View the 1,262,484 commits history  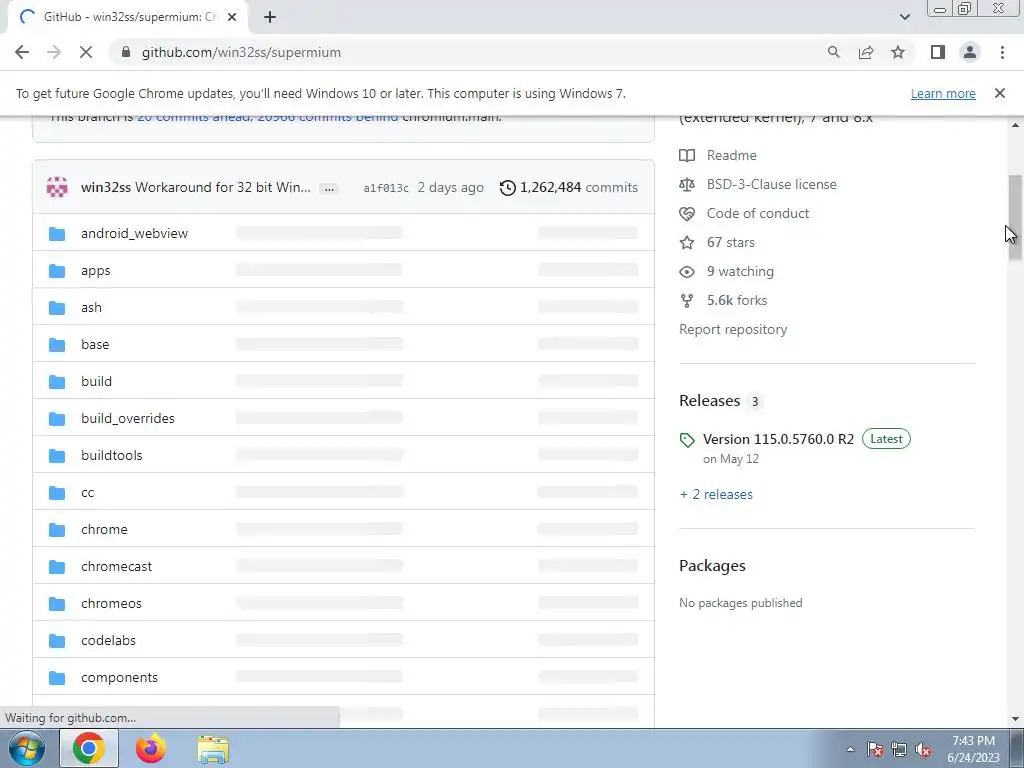click(569, 187)
